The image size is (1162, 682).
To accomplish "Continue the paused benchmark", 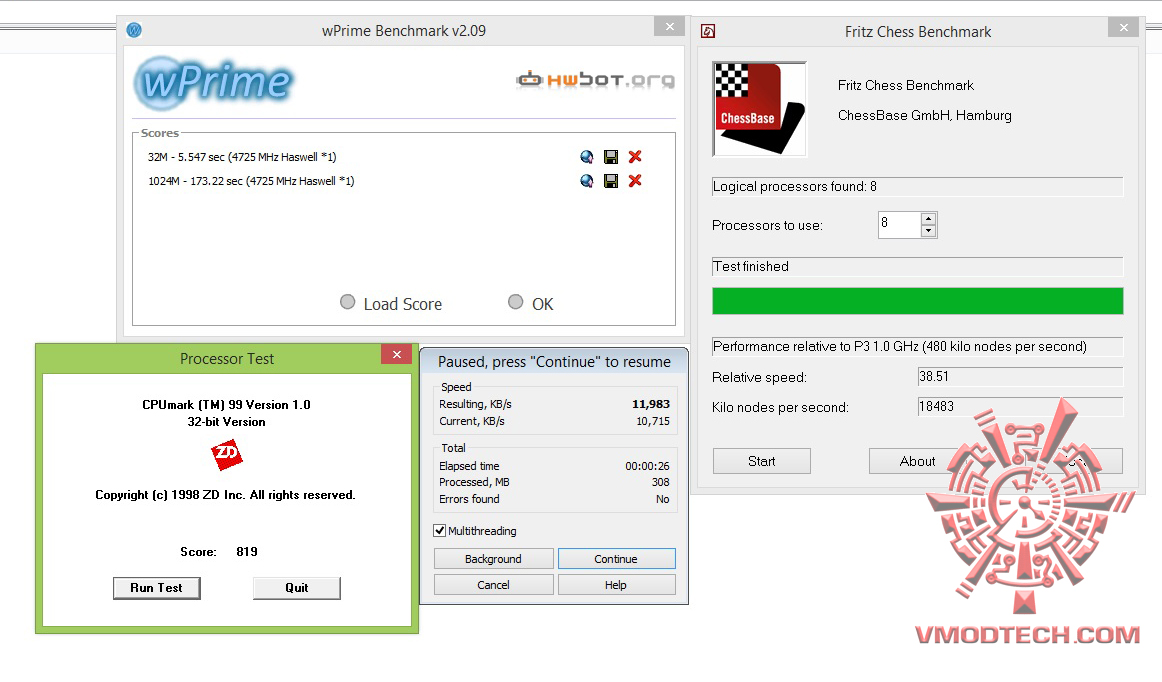I will tap(617, 559).
